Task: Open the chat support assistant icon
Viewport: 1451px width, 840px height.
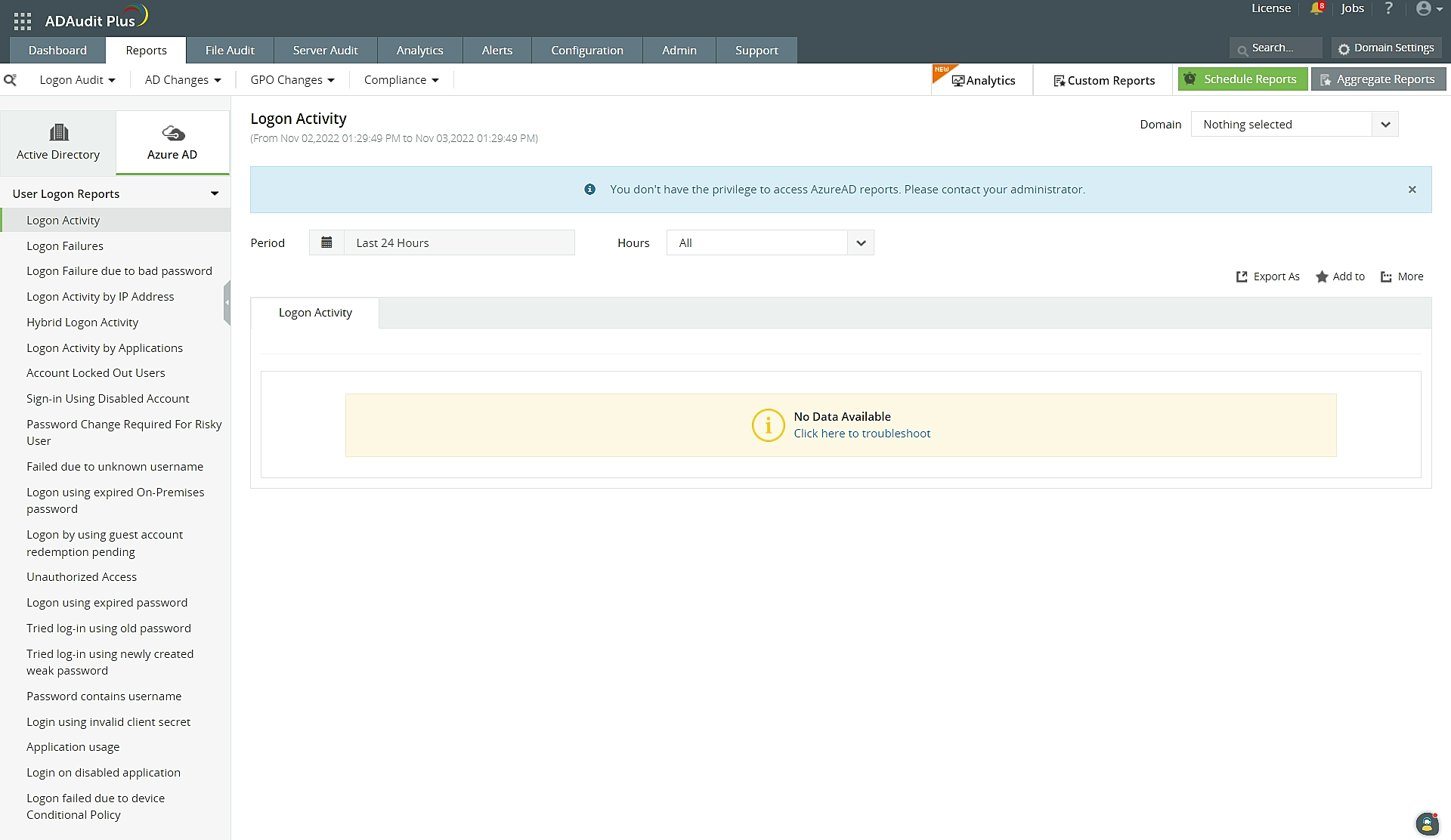Action: [1426, 824]
